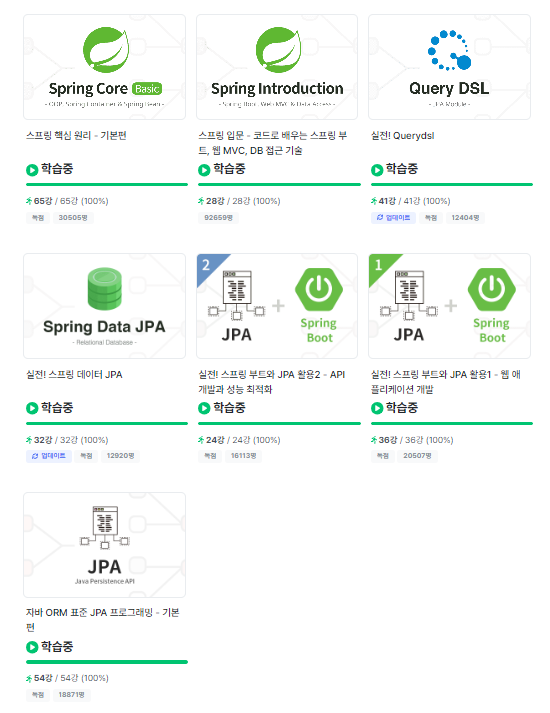550x713 pixels.
Task: Click the runner icon beside 24강 / 24강
Action: (201, 440)
